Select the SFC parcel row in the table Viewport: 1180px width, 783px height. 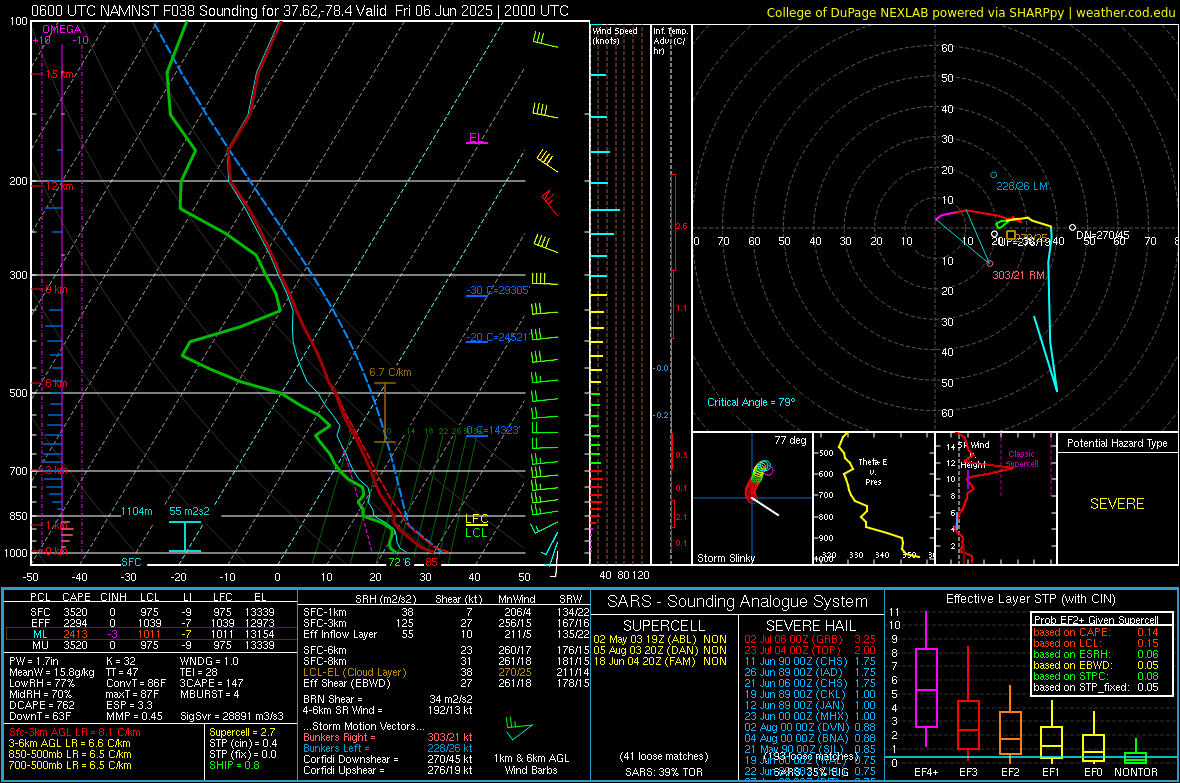click(x=151, y=612)
